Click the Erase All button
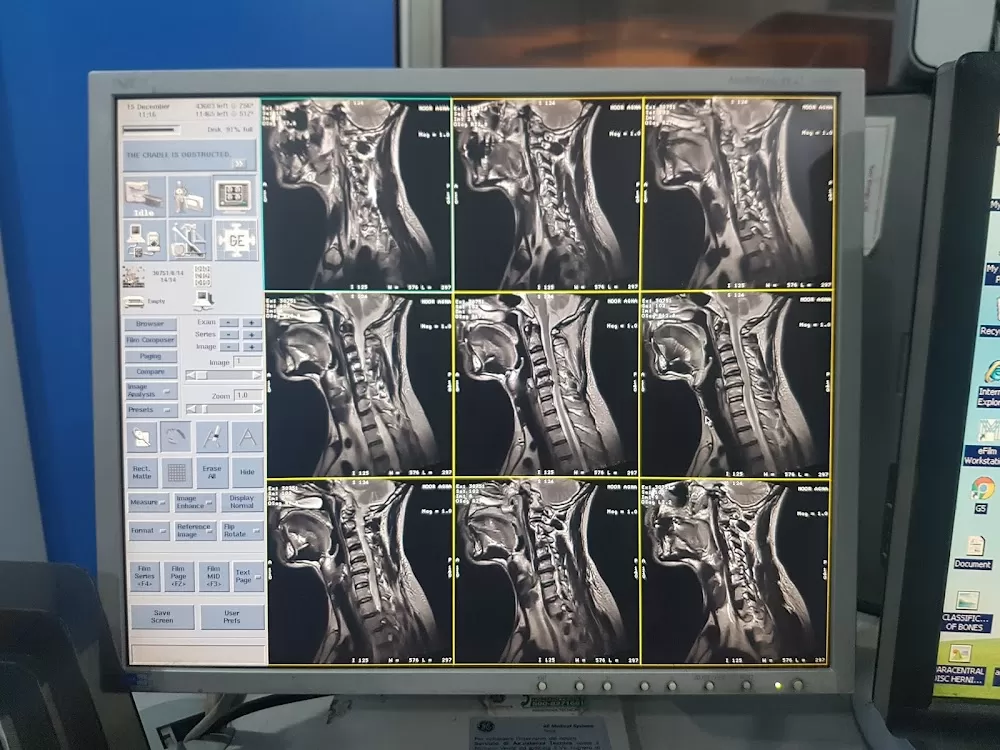This screenshot has width=1000, height=750. point(212,473)
